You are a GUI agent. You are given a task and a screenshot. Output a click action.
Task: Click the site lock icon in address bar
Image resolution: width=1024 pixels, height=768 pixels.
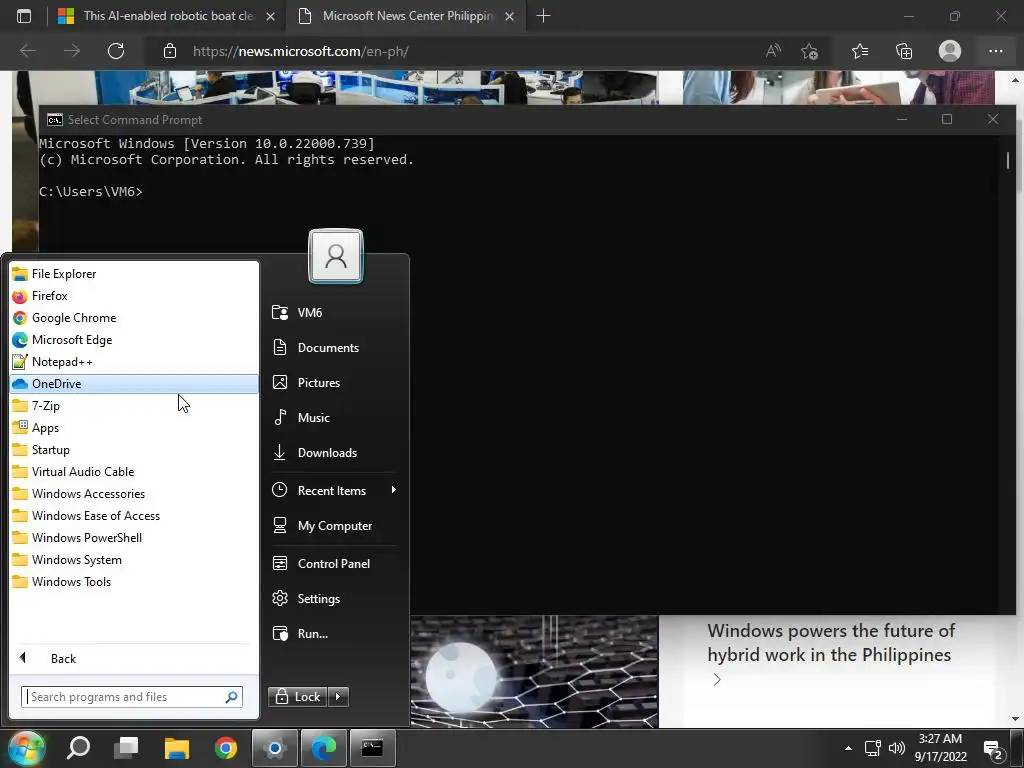[170, 51]
